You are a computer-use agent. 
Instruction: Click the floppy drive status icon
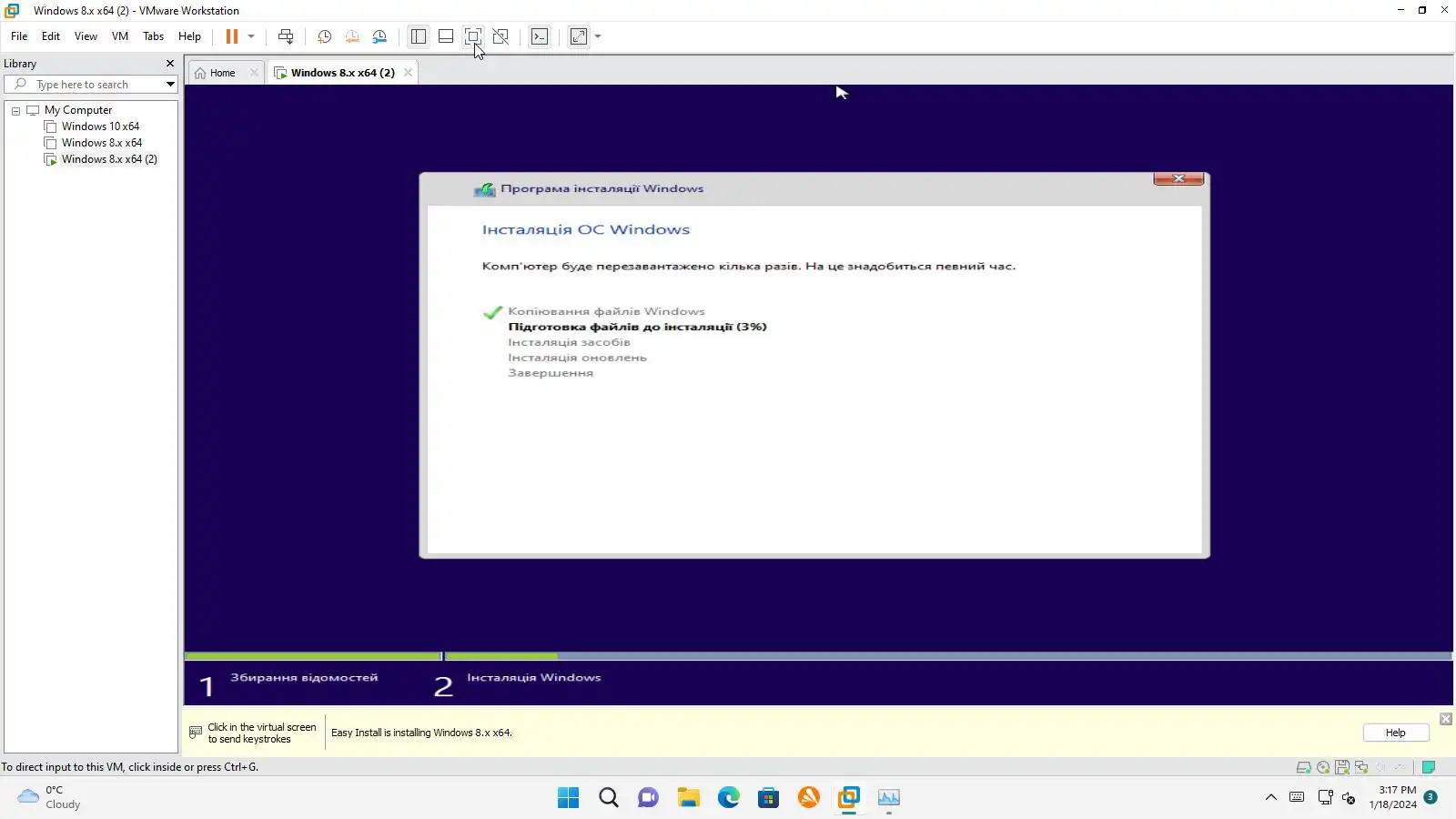(x=1342, y=767)
